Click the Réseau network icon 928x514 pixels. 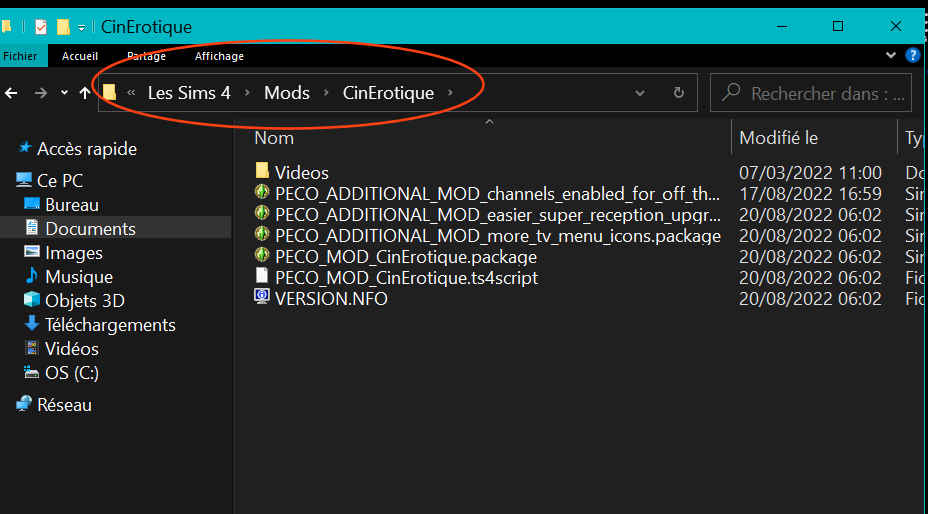24,404
